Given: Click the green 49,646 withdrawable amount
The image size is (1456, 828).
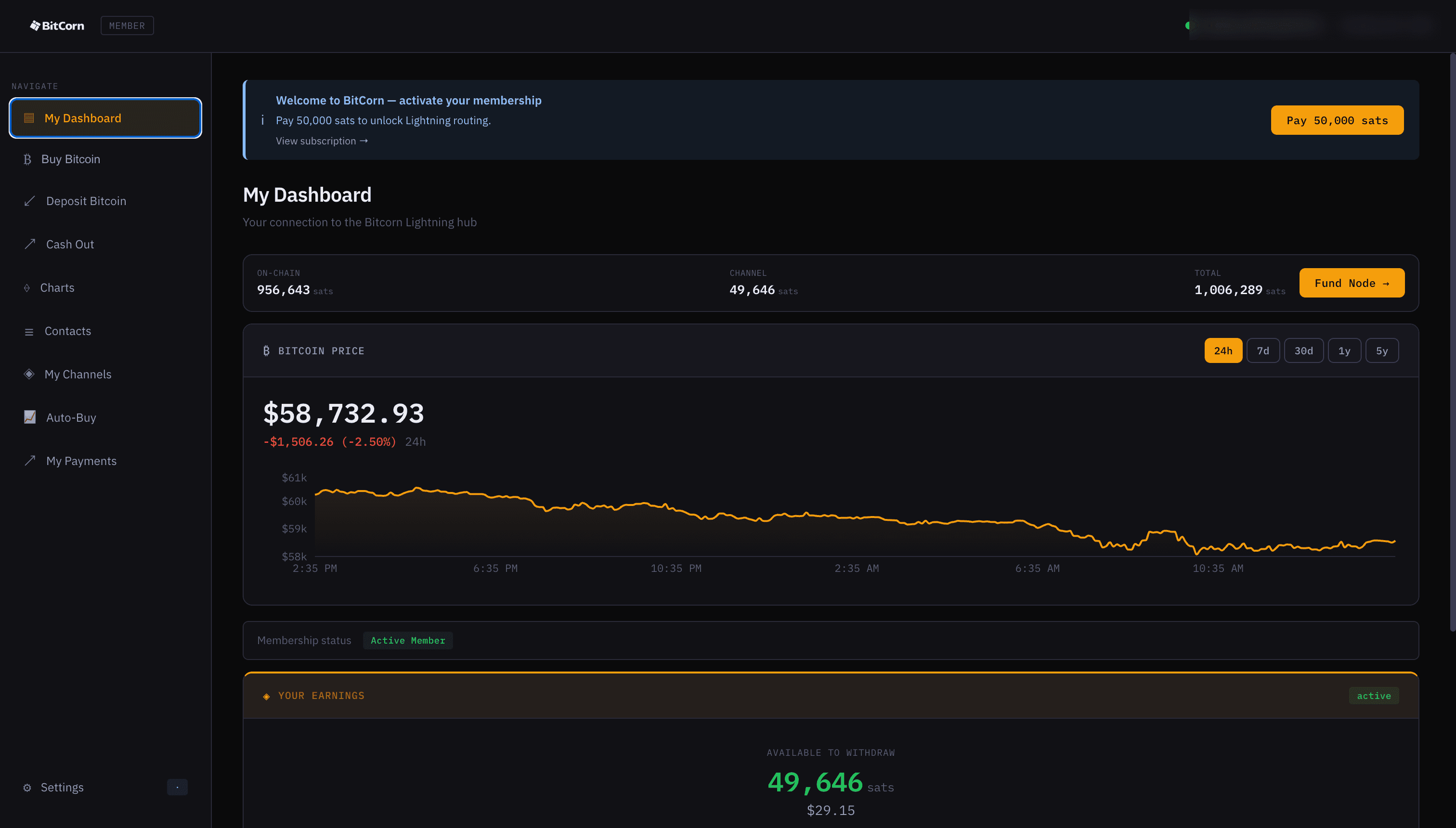Looking at the screenshot, I should tap(815, 782).
